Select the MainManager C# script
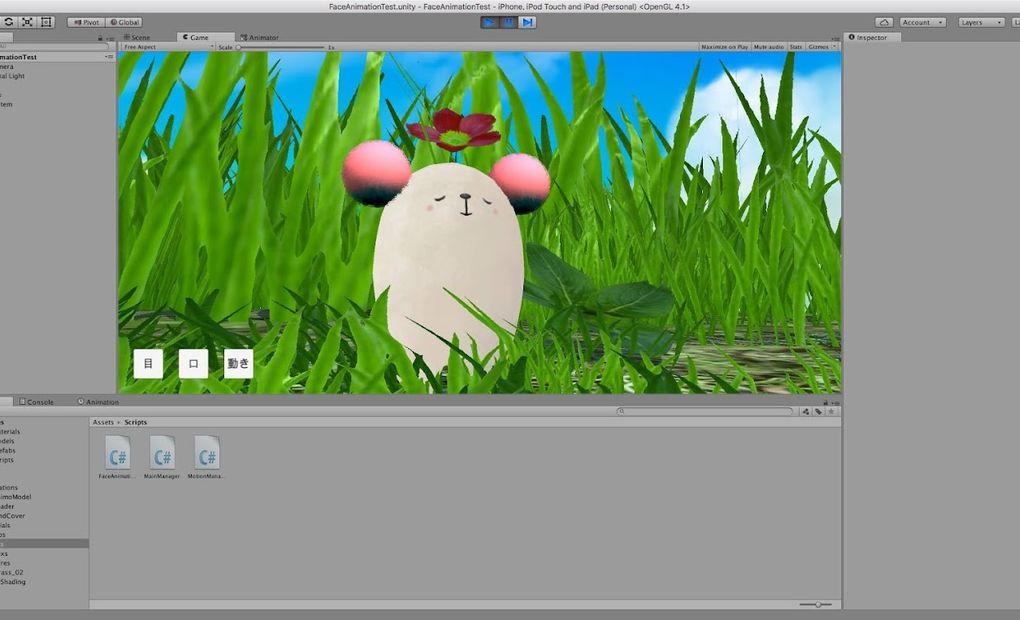 (x=162, y=458)
